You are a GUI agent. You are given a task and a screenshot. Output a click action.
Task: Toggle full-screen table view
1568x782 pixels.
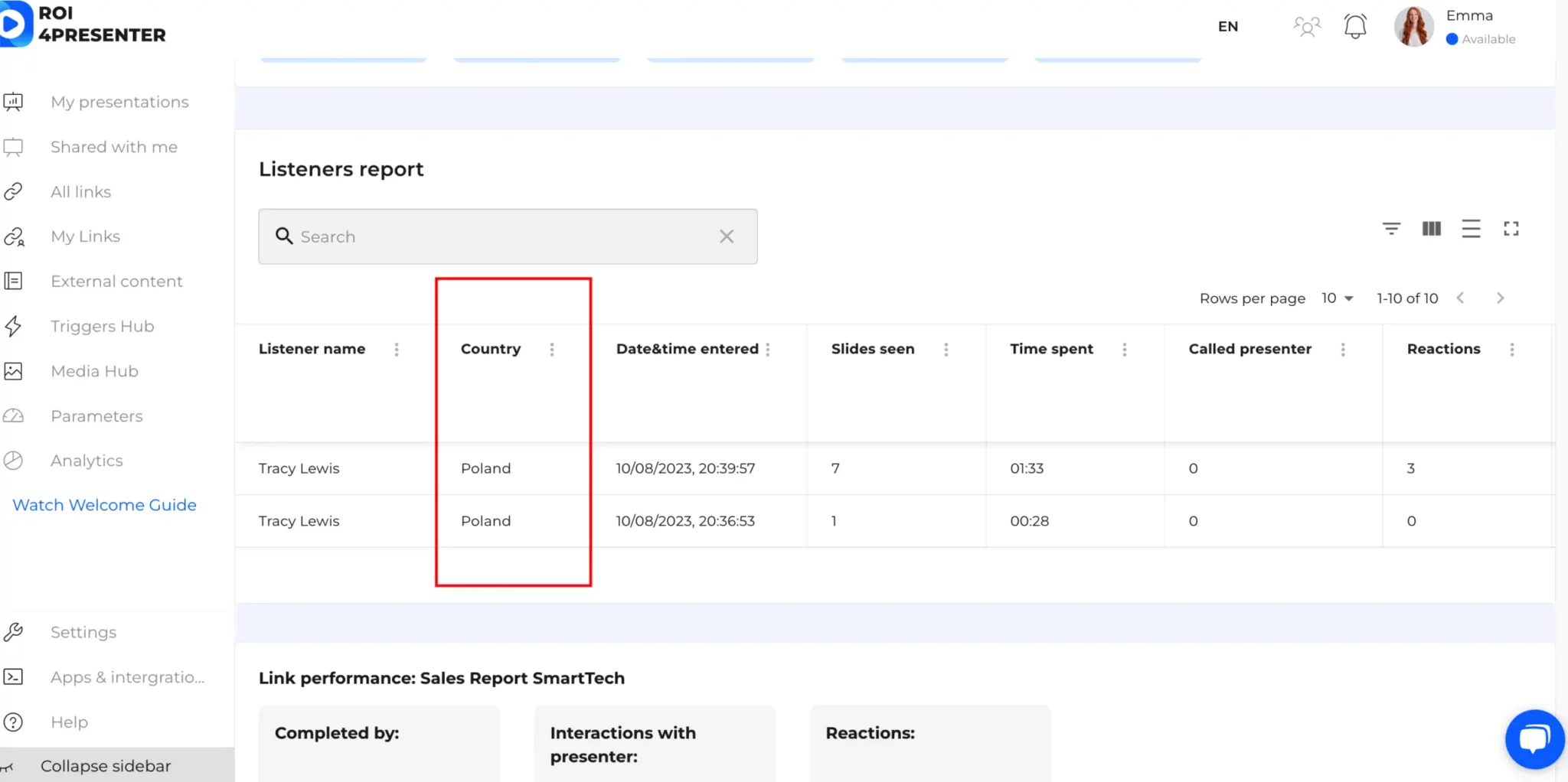[1511, 229]
